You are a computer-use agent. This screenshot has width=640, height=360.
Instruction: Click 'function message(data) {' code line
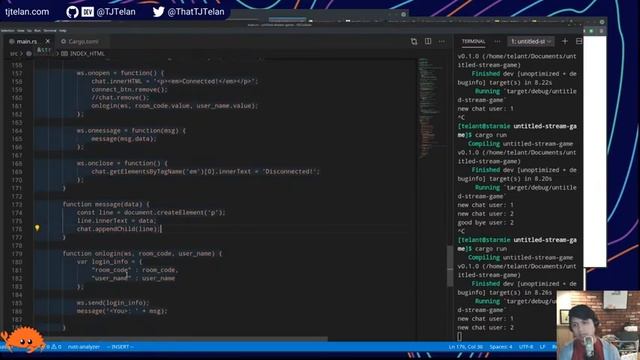click(x=106, y=204)
